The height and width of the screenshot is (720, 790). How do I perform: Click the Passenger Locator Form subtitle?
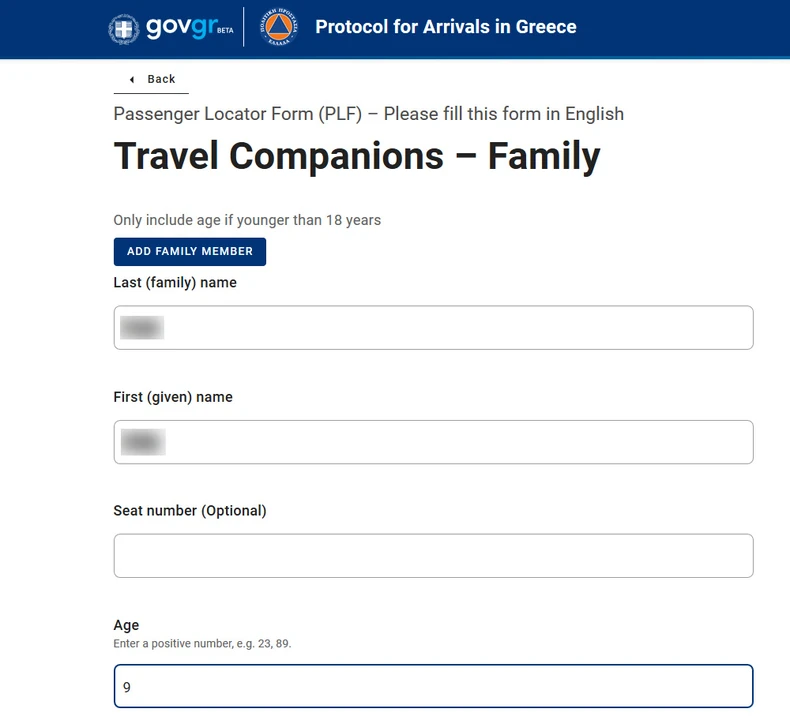click(x=368, y=114)
